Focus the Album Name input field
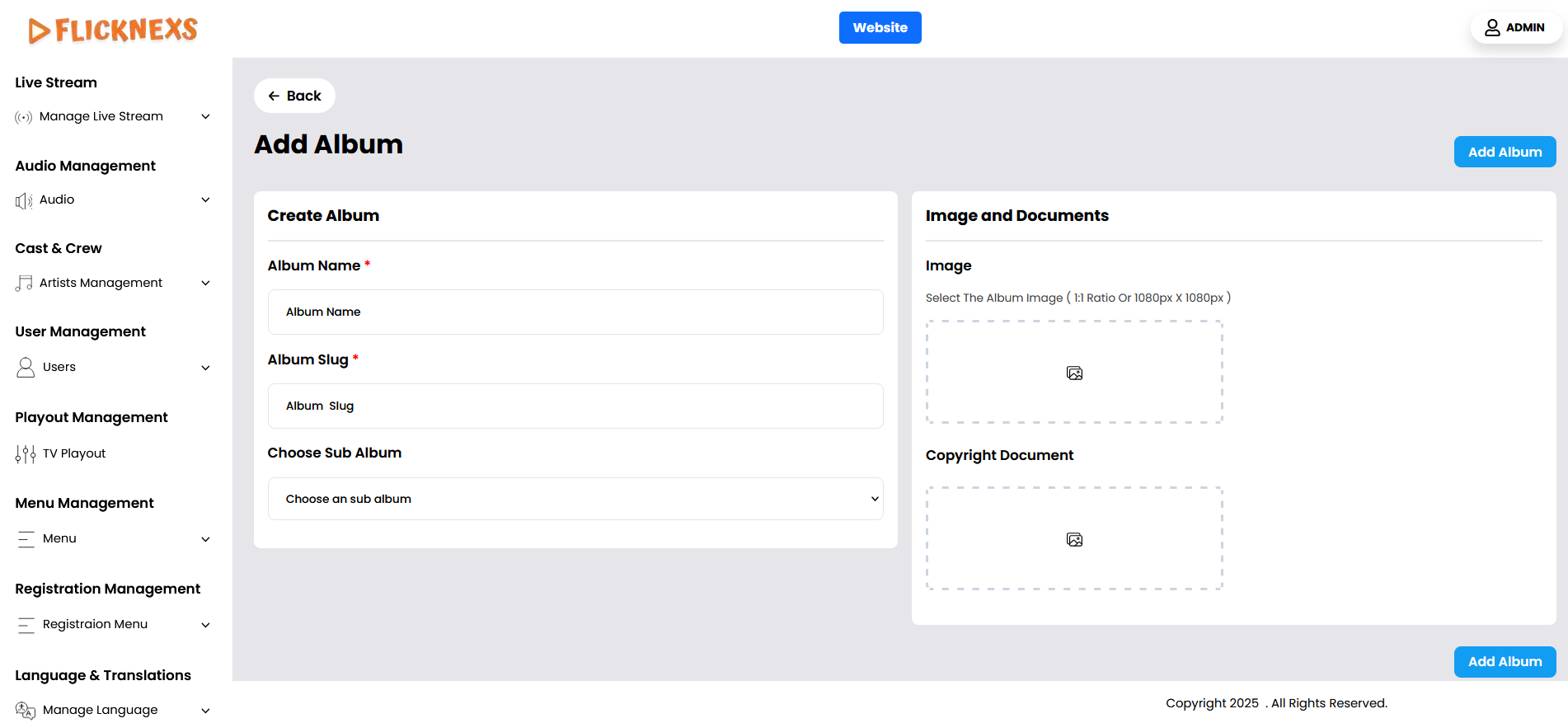The width and height of the screenshot is (1568, 723). 575,312
